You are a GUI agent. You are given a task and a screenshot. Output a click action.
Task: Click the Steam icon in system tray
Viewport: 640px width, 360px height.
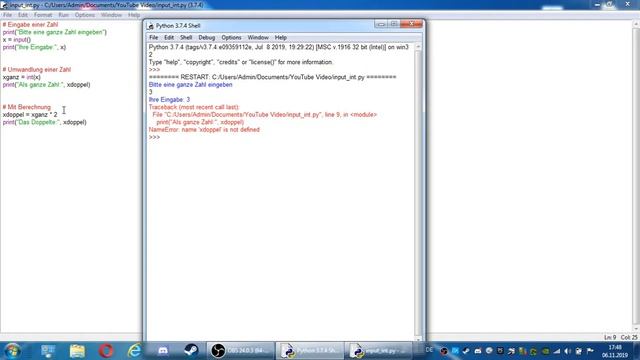point(466,351)
